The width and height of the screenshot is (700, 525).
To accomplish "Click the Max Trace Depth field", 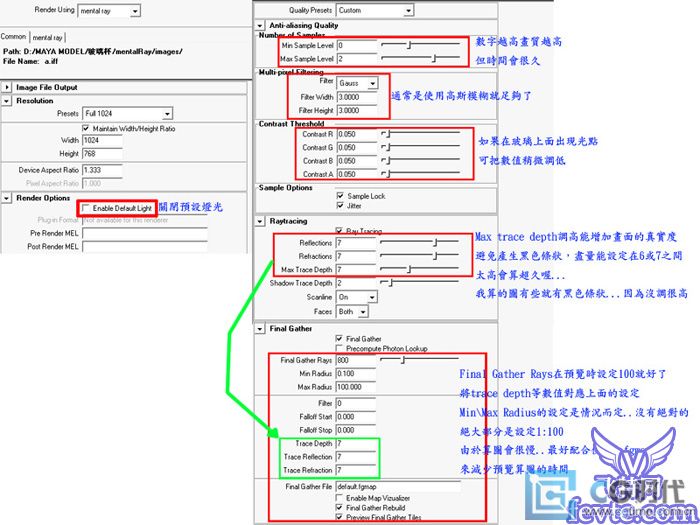I will [x=356, y=270].
